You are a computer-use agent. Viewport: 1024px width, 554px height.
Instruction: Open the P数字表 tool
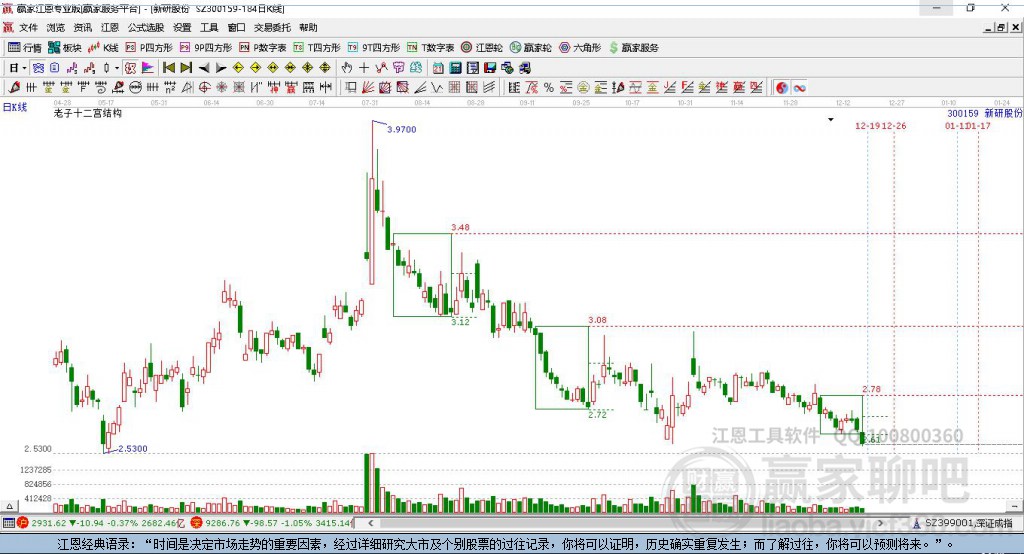click(263, 48)
